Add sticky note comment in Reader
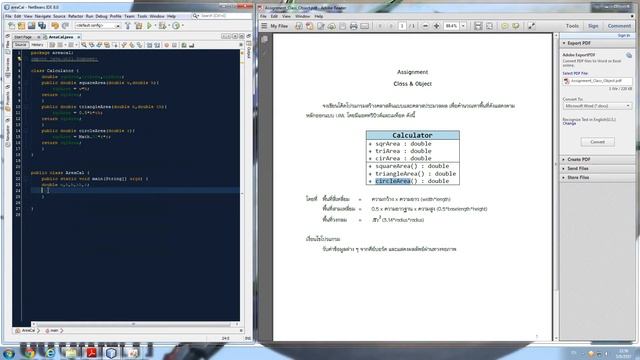This screenshot has height=360, width=640. (x=505, y=26)
